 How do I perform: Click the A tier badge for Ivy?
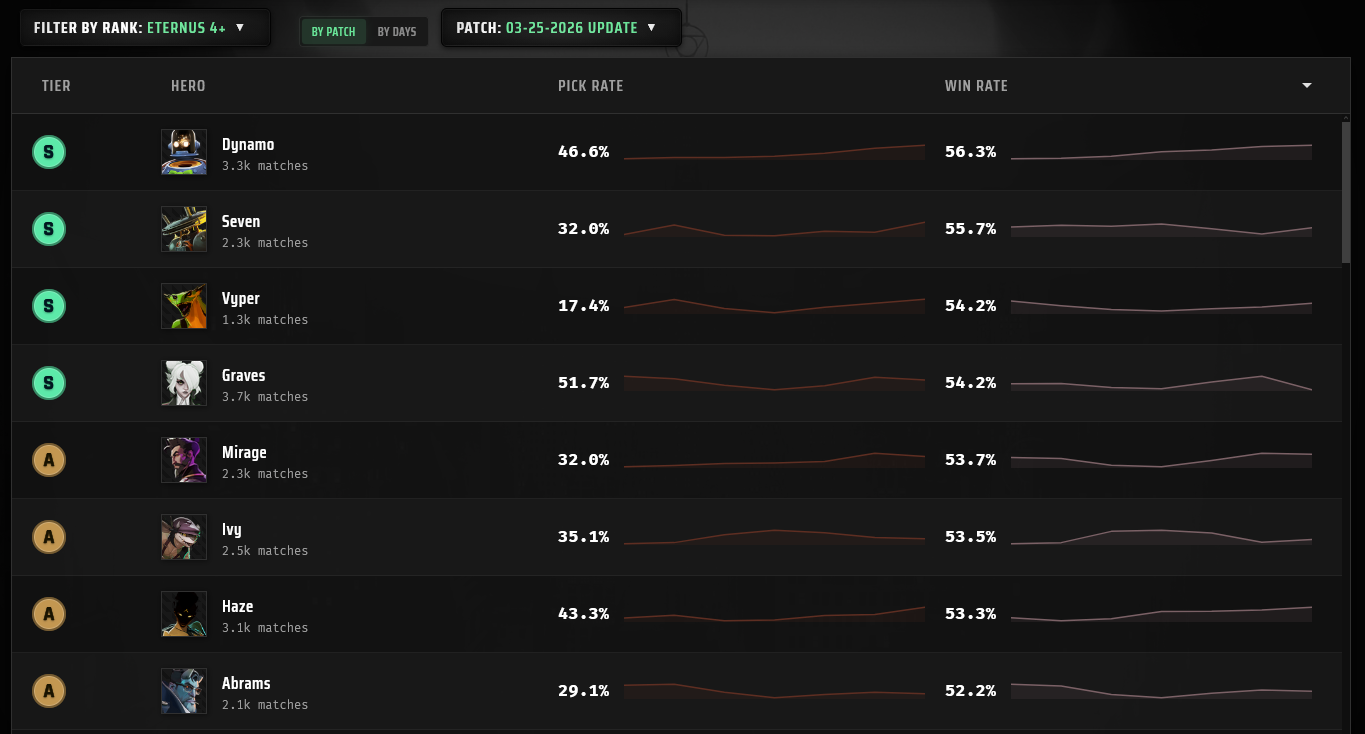(49, 537)
